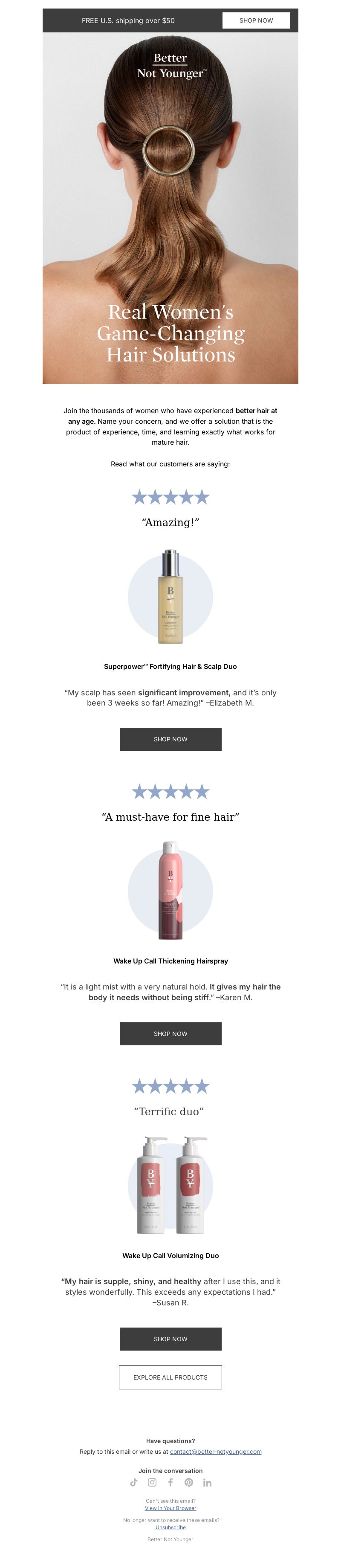Click the View in Your Browser link
Image resolution: width=341 pixels, height=1568 pixels.
(x=170, y=1508)
